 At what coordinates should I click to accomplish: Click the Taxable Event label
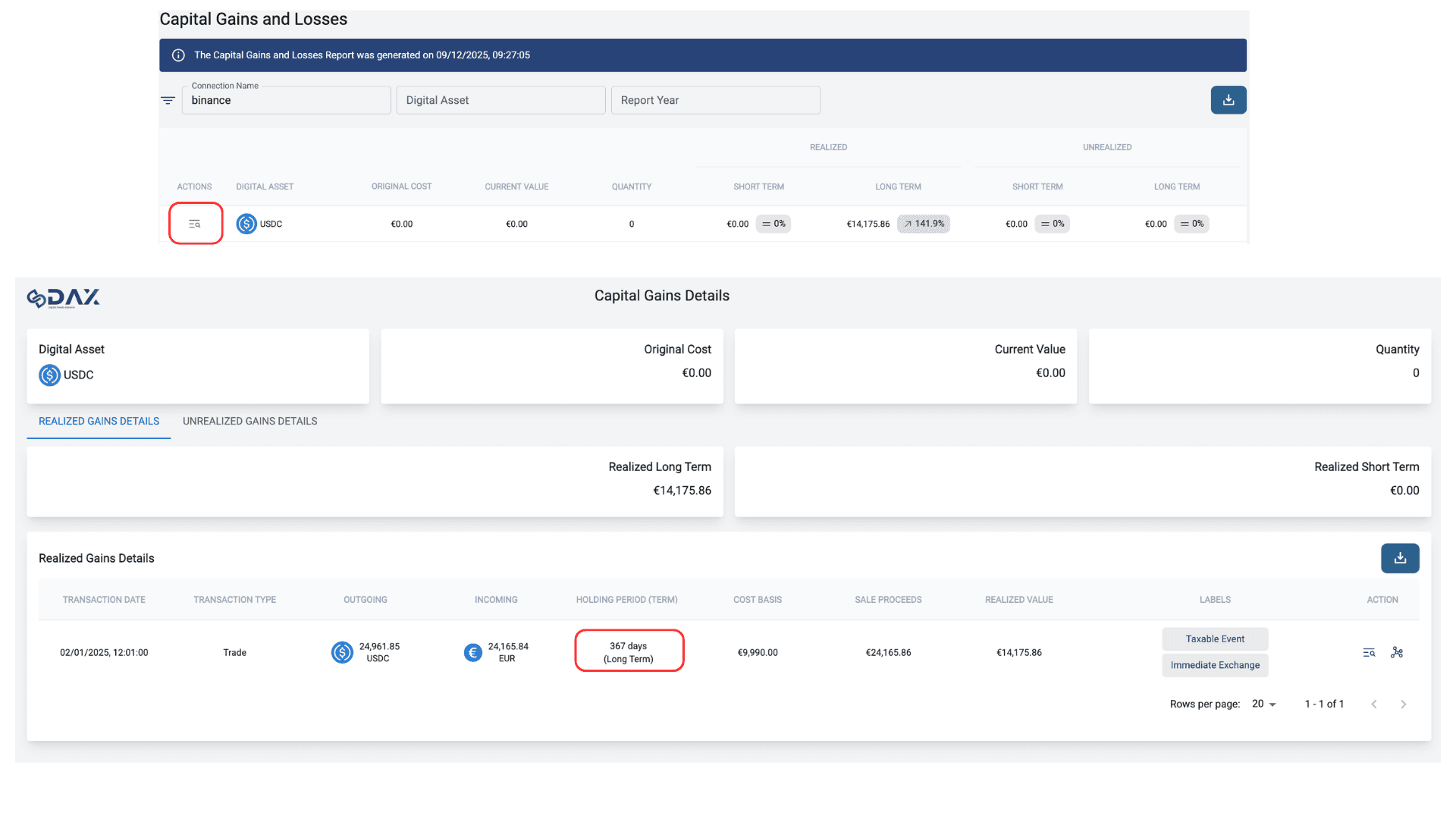point(1214,639)
